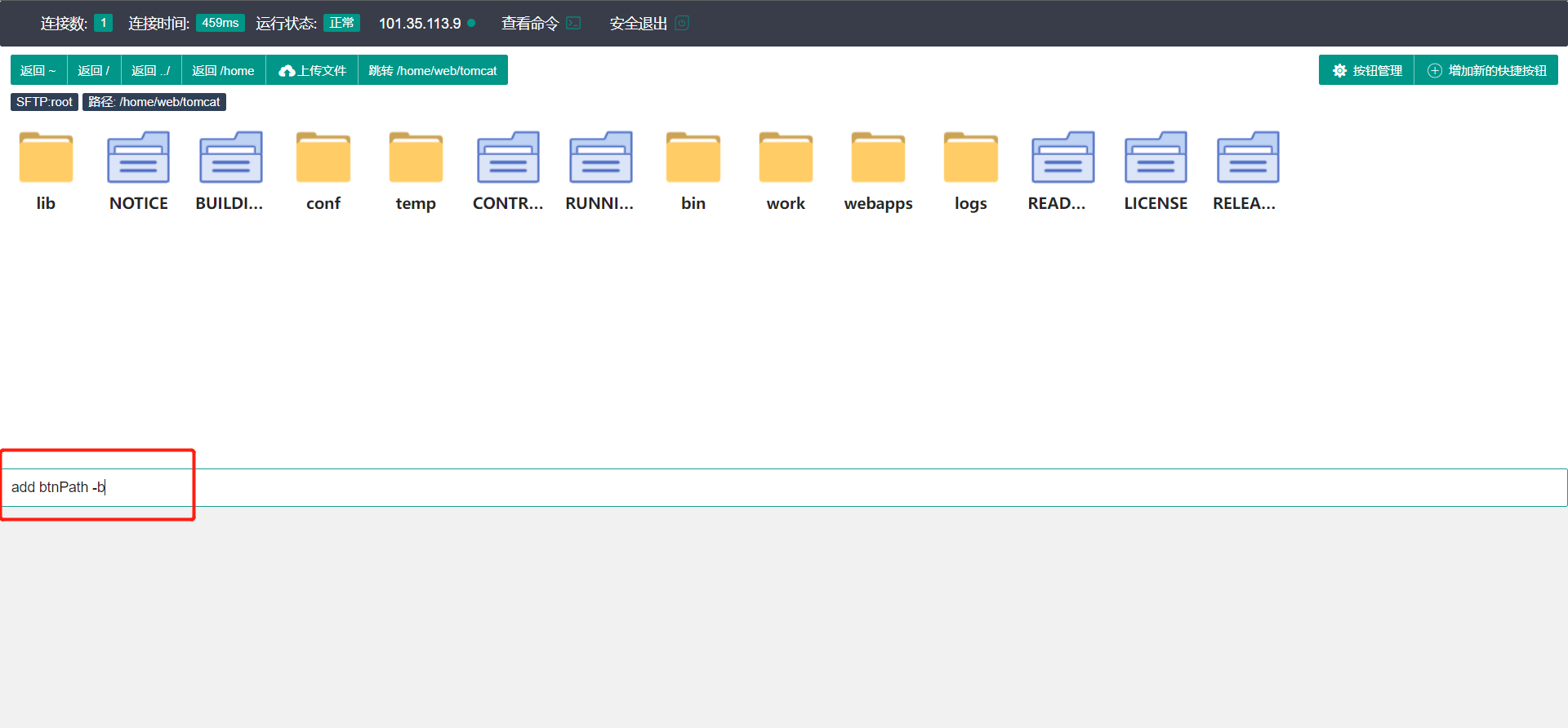
Task: Click 跳转 /home/web/tomcat shortcut button
Action: coord(433,70)
